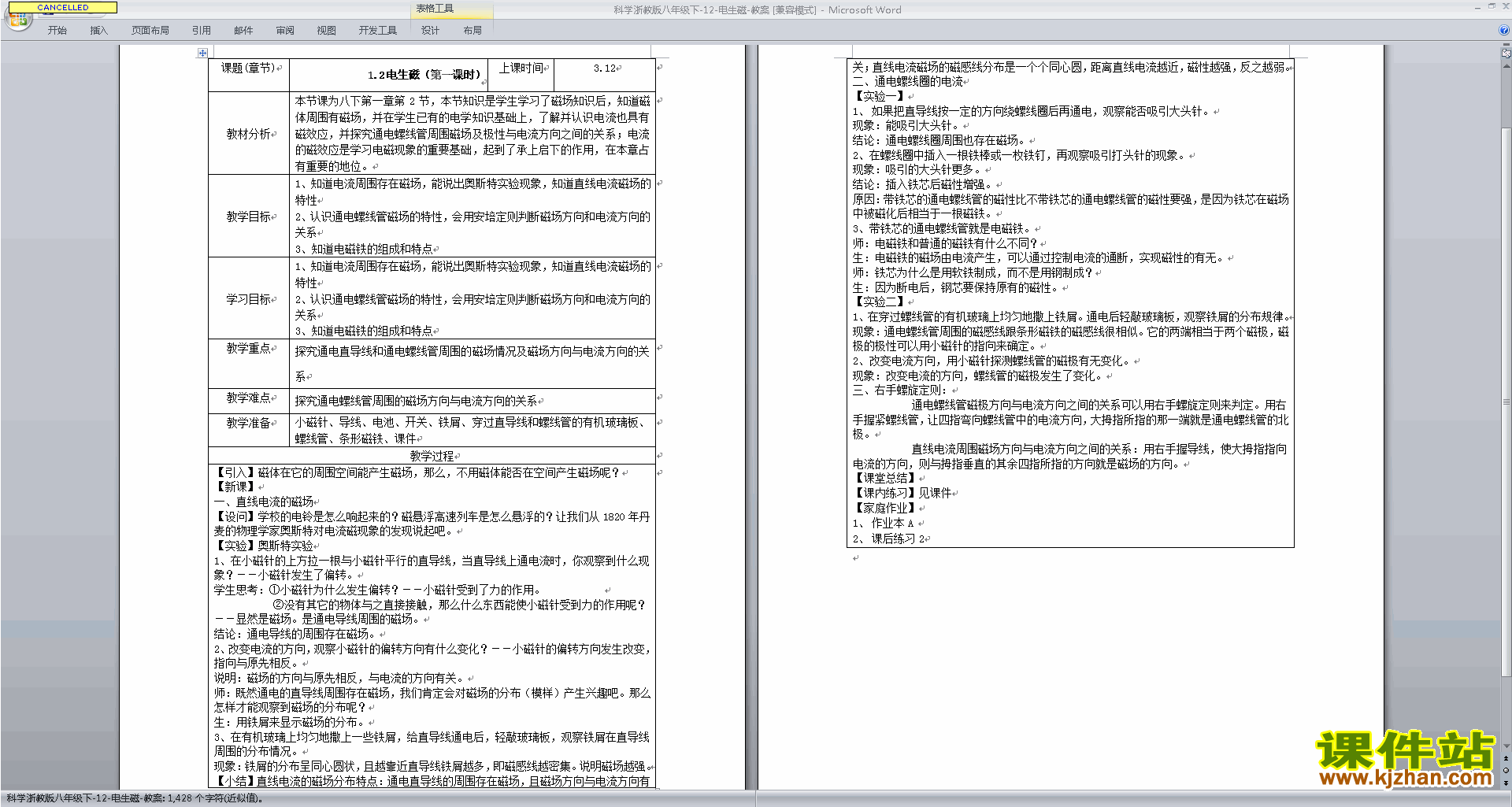Screen dimensions: 1512x807
Task: Open the Word Help question-mark icon
Action: (1504, 30)
